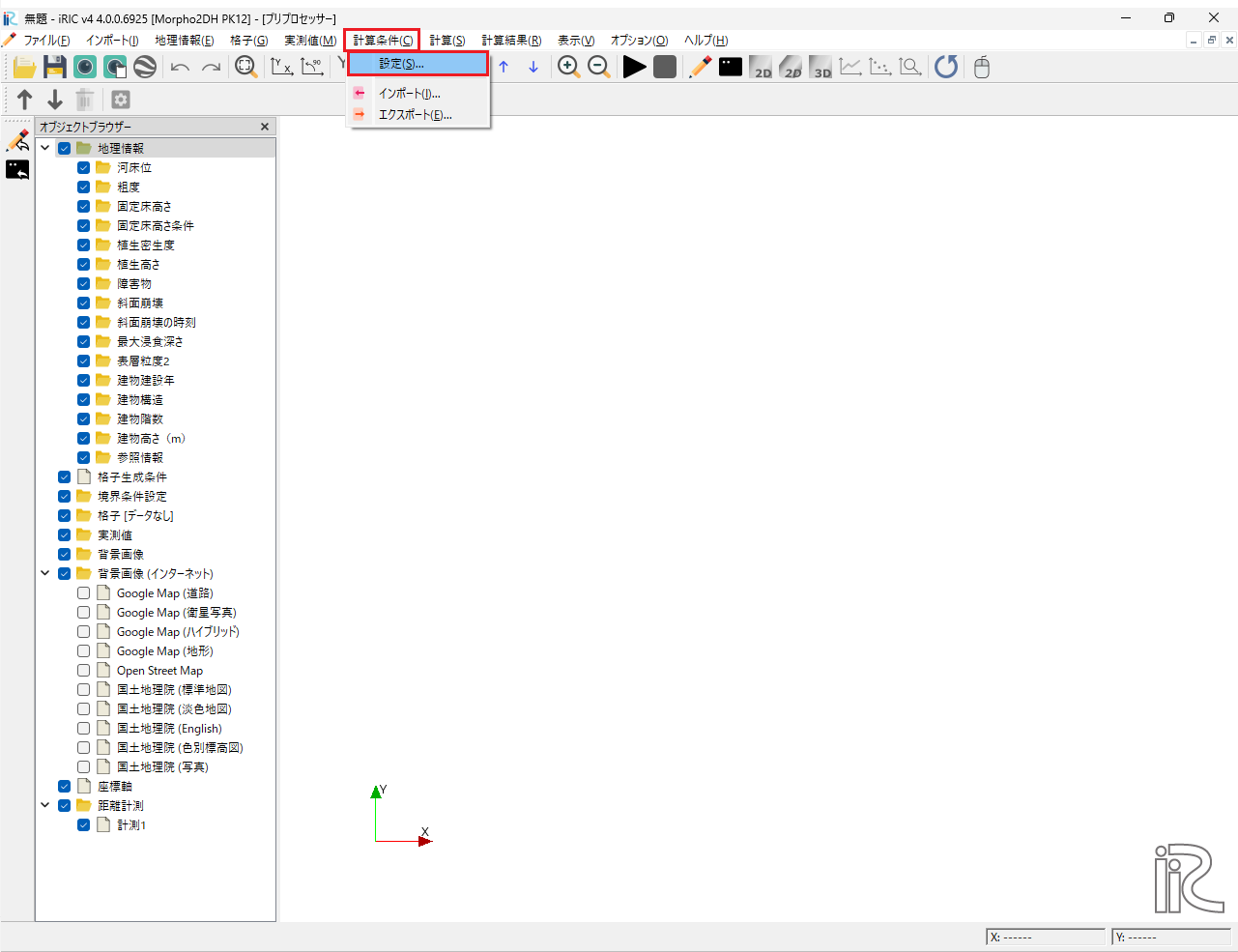This screenshot has width=1238, height=952.
Task: Click the 3D view toolbar icon
Action: [x=821, y=67]
